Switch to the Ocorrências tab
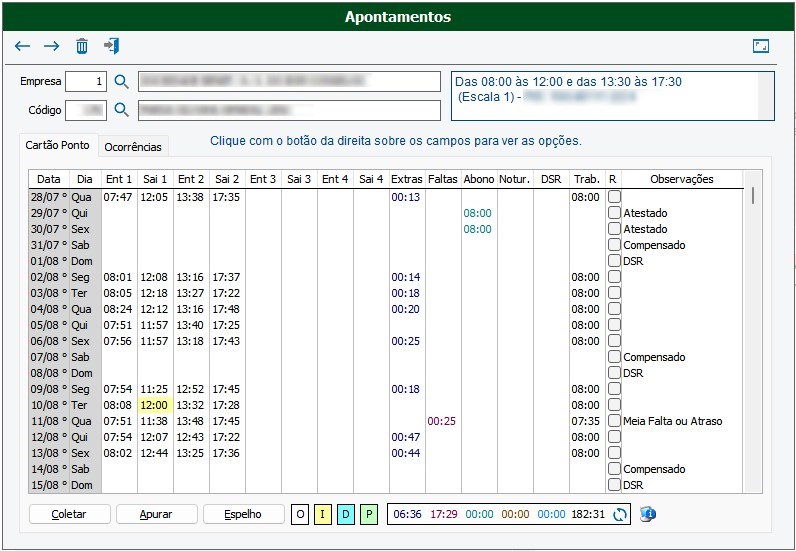796x551 pixels. click(133, 147)
